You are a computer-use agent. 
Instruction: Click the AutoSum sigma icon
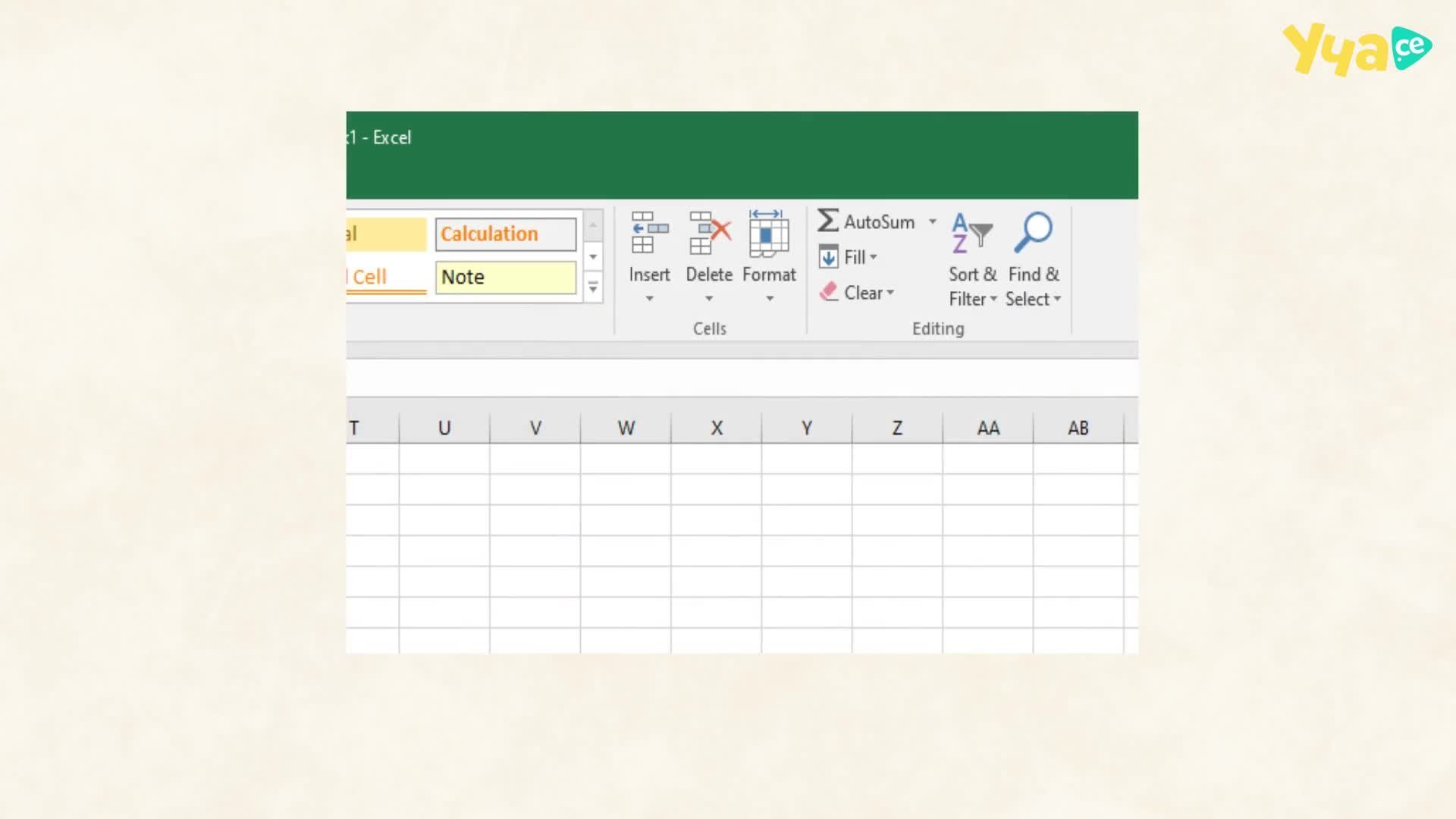(x=828, y=221)
